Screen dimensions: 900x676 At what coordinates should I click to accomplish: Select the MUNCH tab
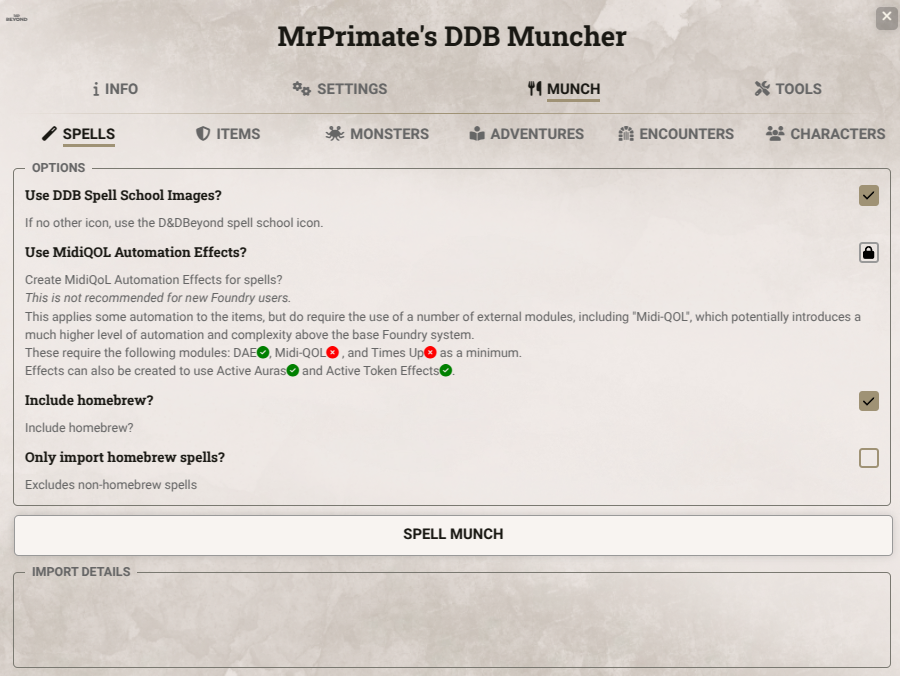564,89
